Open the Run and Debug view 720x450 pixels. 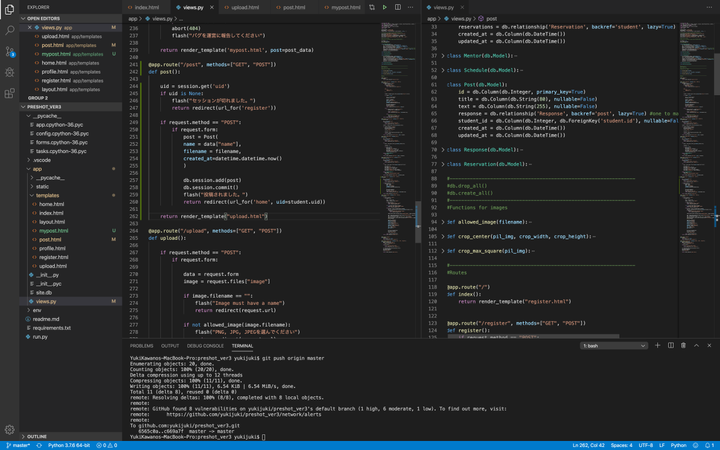coord(10,72)
